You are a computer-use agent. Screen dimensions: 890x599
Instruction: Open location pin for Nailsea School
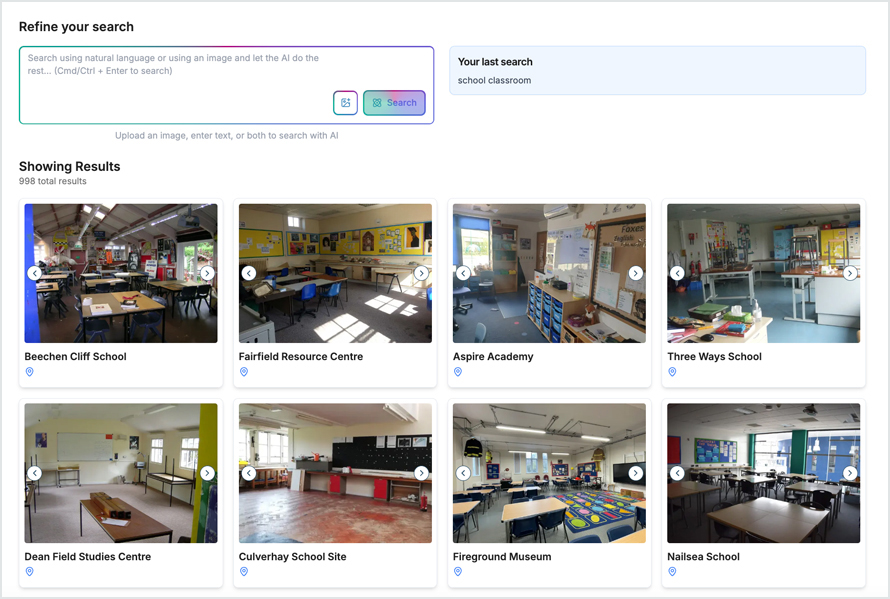(x=672, y=572)
